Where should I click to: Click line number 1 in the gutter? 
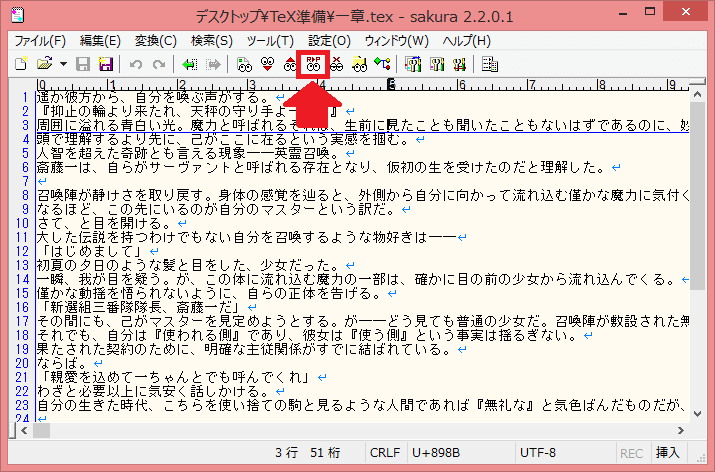[26, 97]
